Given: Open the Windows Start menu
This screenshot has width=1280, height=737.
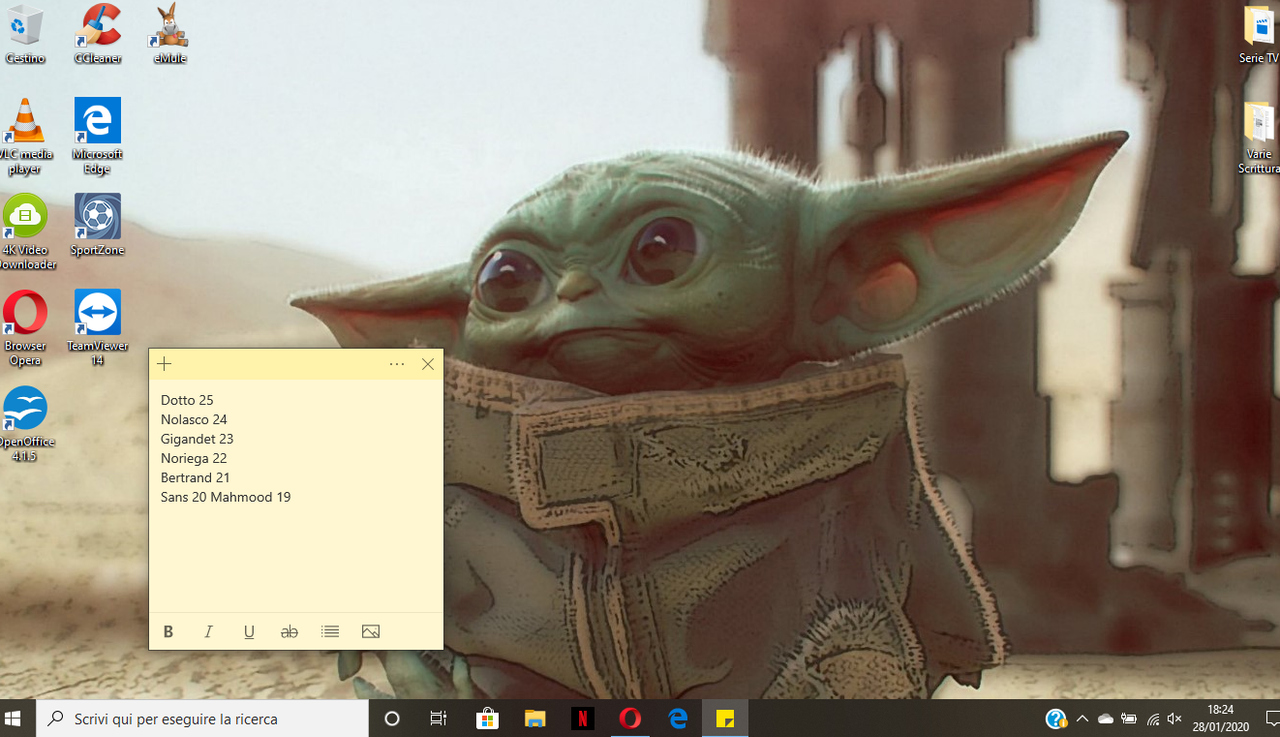Looking at the screenshot, I should tap(14, 719).
